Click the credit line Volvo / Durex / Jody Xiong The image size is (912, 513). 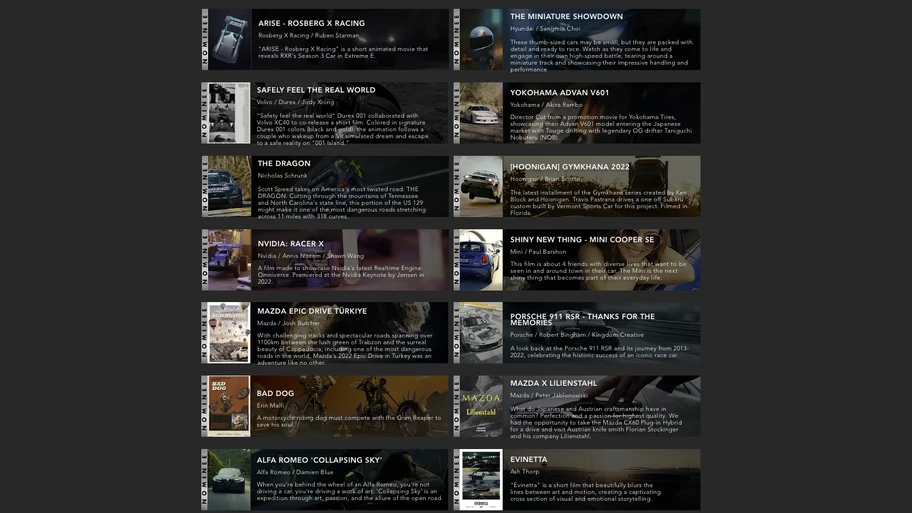[x=295, y=102]
